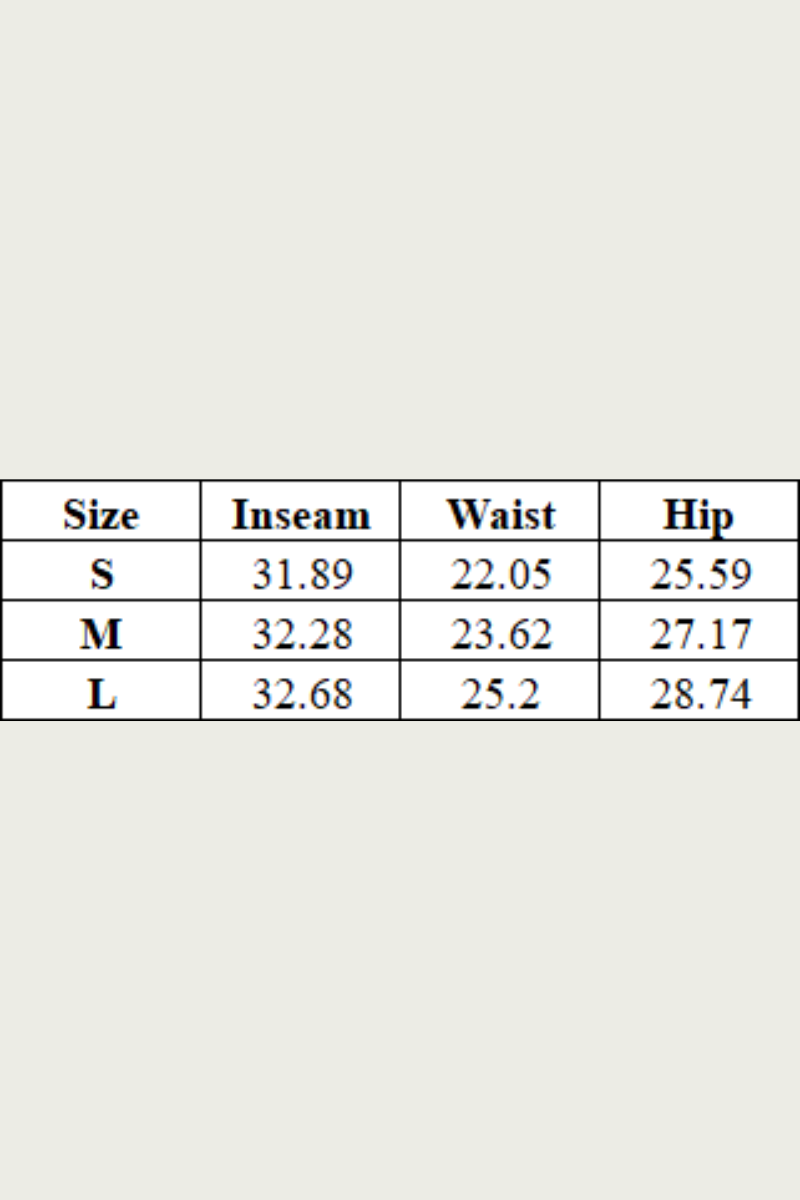Click the Size column header
The width and height of the screenshot is (800, 1200).
tap(101, 514)
